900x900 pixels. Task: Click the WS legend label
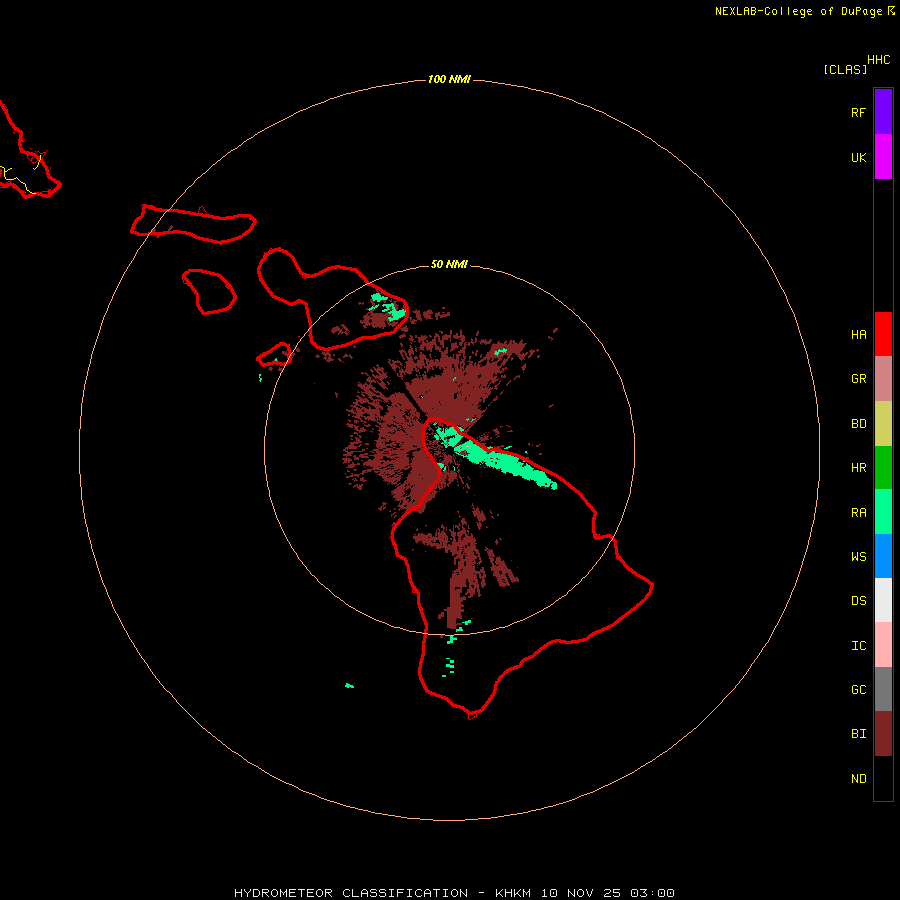click(858, 556)
